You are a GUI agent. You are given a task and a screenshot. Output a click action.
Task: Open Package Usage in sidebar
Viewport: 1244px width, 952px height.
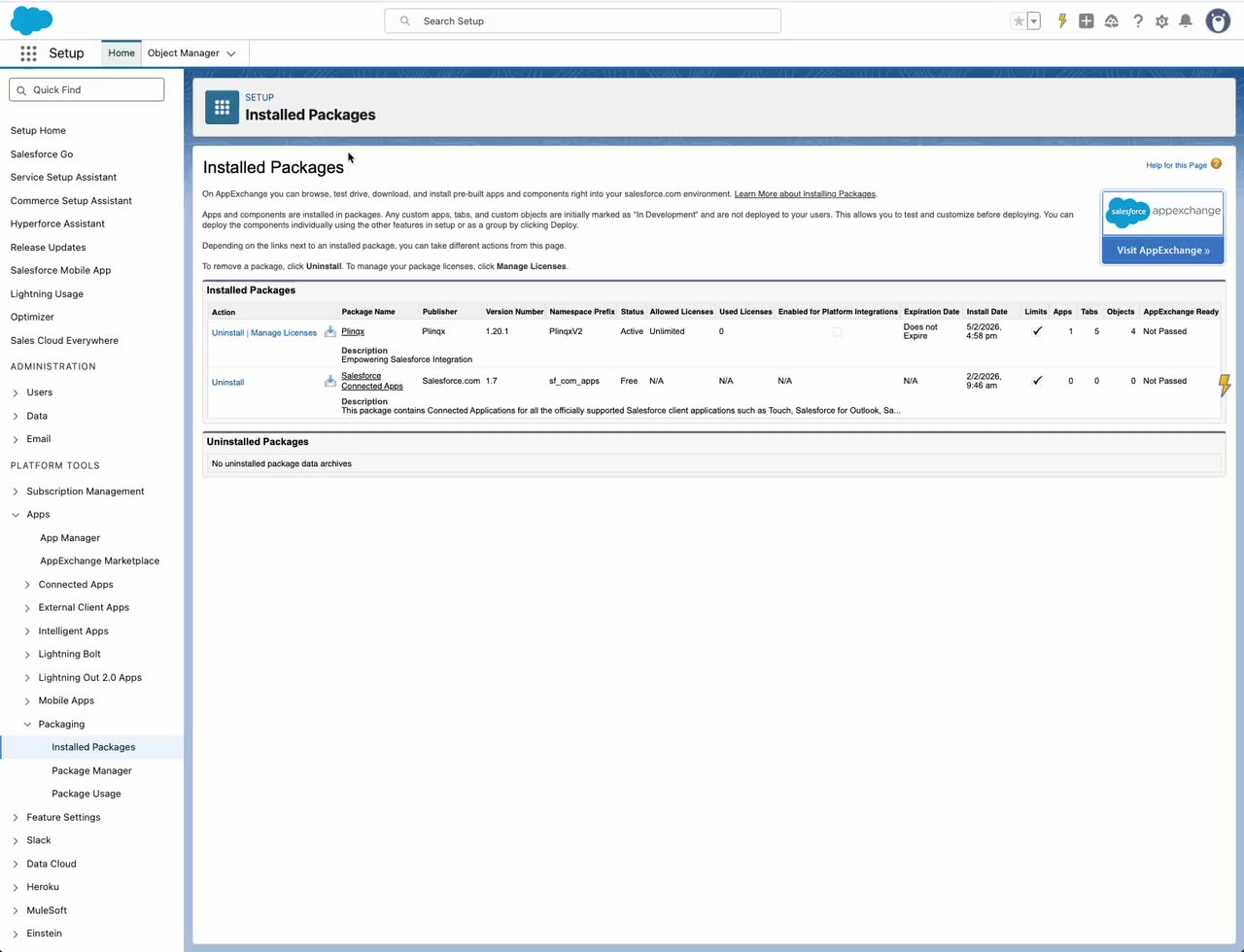coord(86,795)
